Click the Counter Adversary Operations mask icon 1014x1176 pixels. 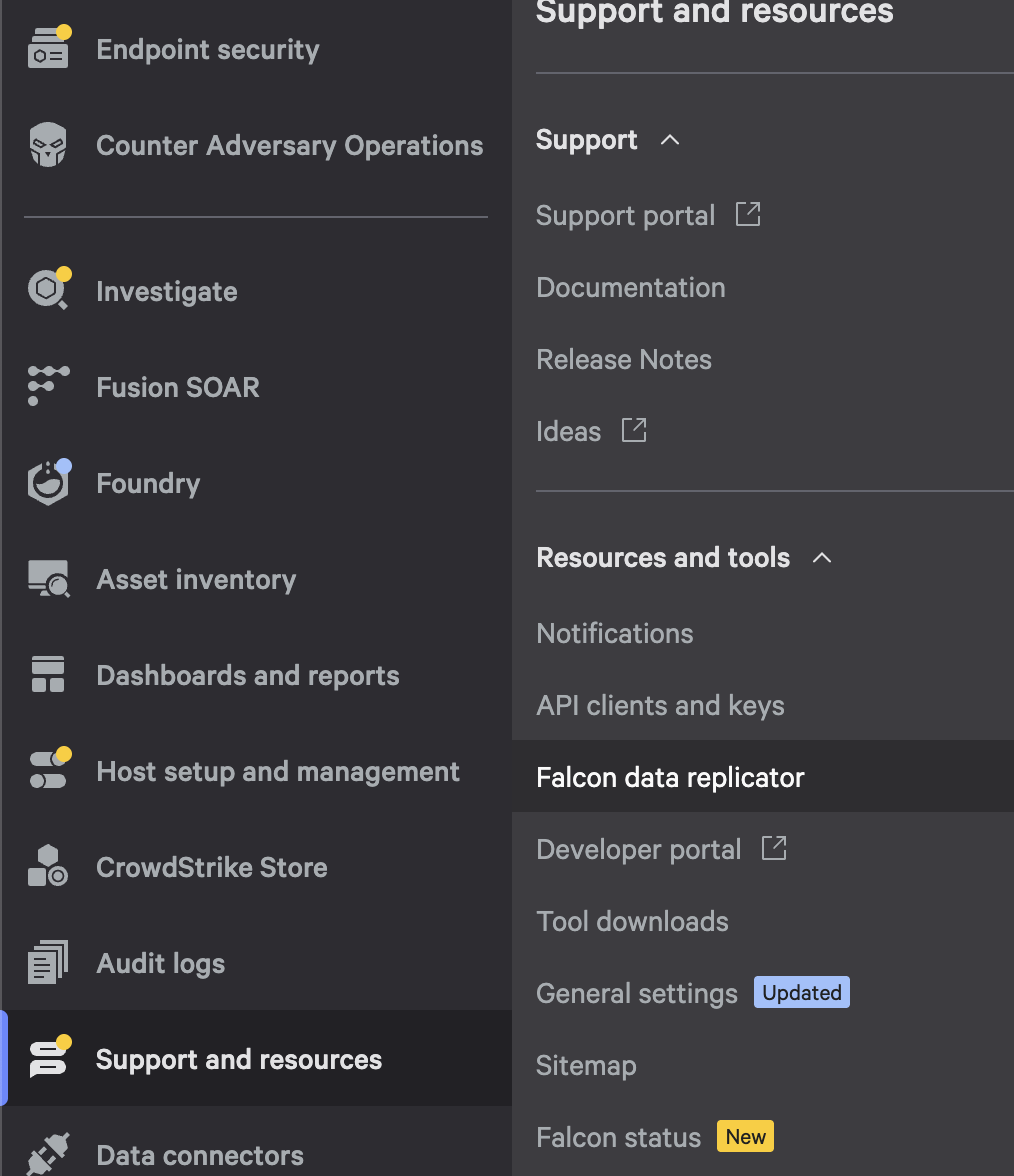tap(48, 146)
